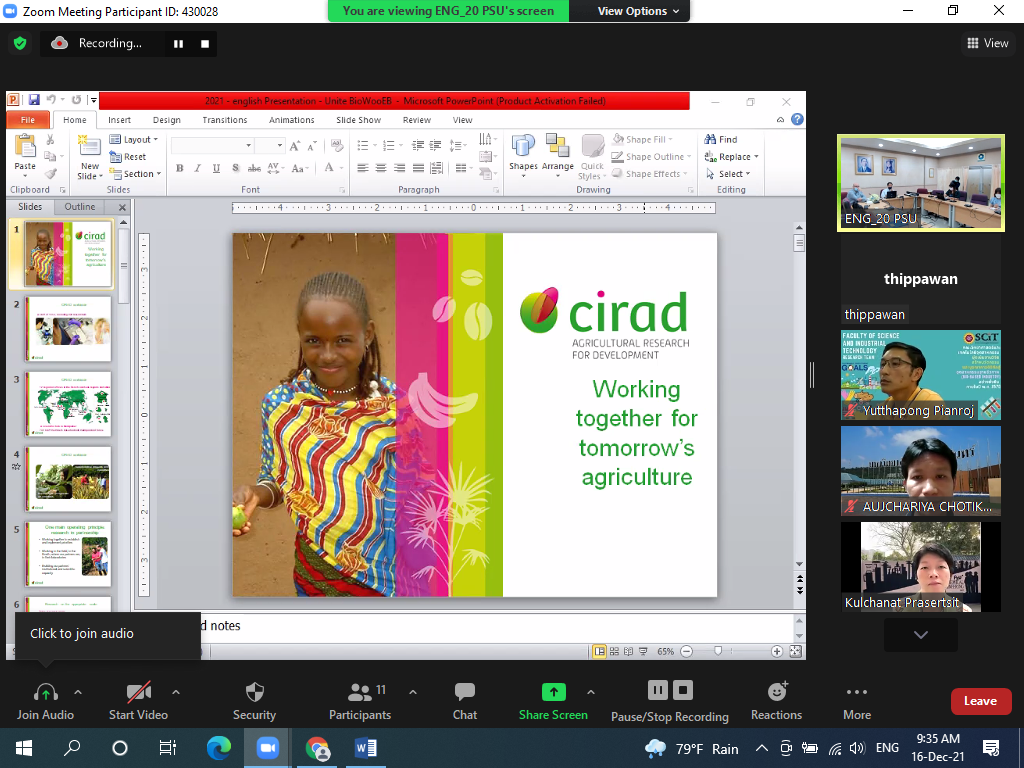This screenshot has width=1024, height=768.
Task: Switch to the Animations ribbon tab
Action: coord(291,120)
